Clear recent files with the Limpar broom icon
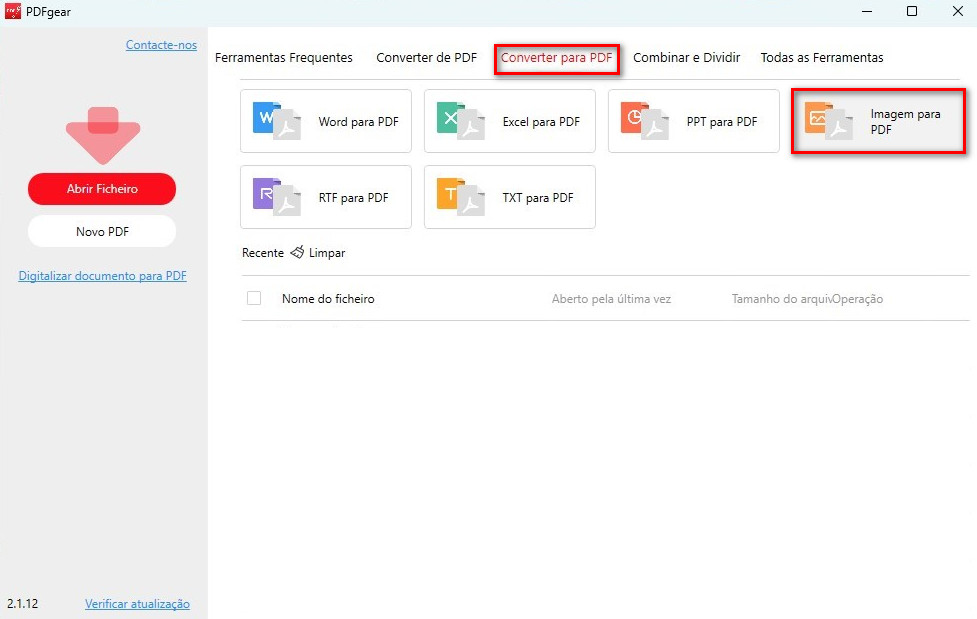 click(x=298, y=253)
